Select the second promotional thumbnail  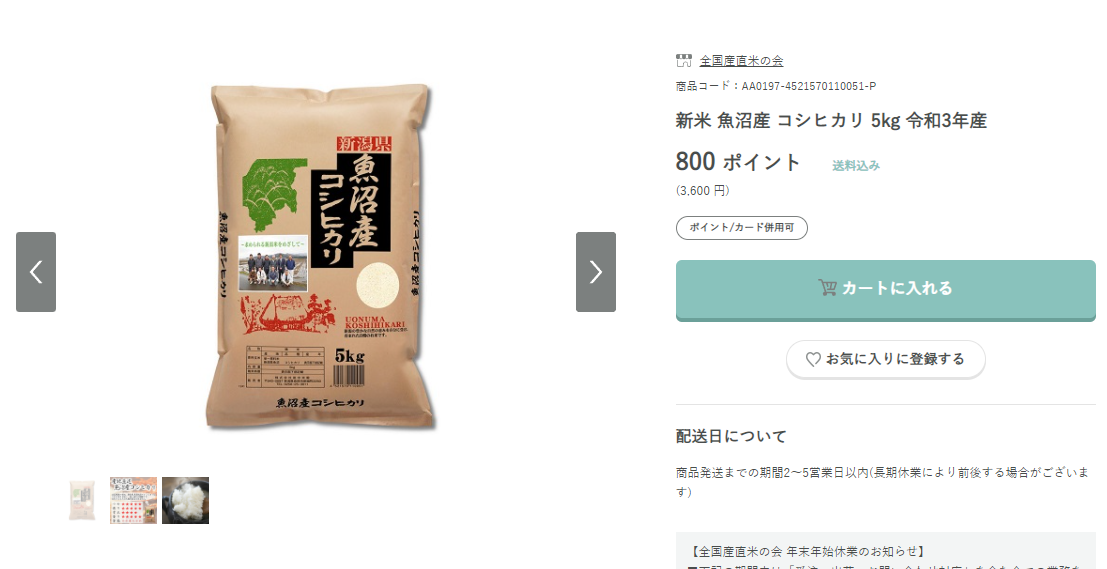pos(133,501)
